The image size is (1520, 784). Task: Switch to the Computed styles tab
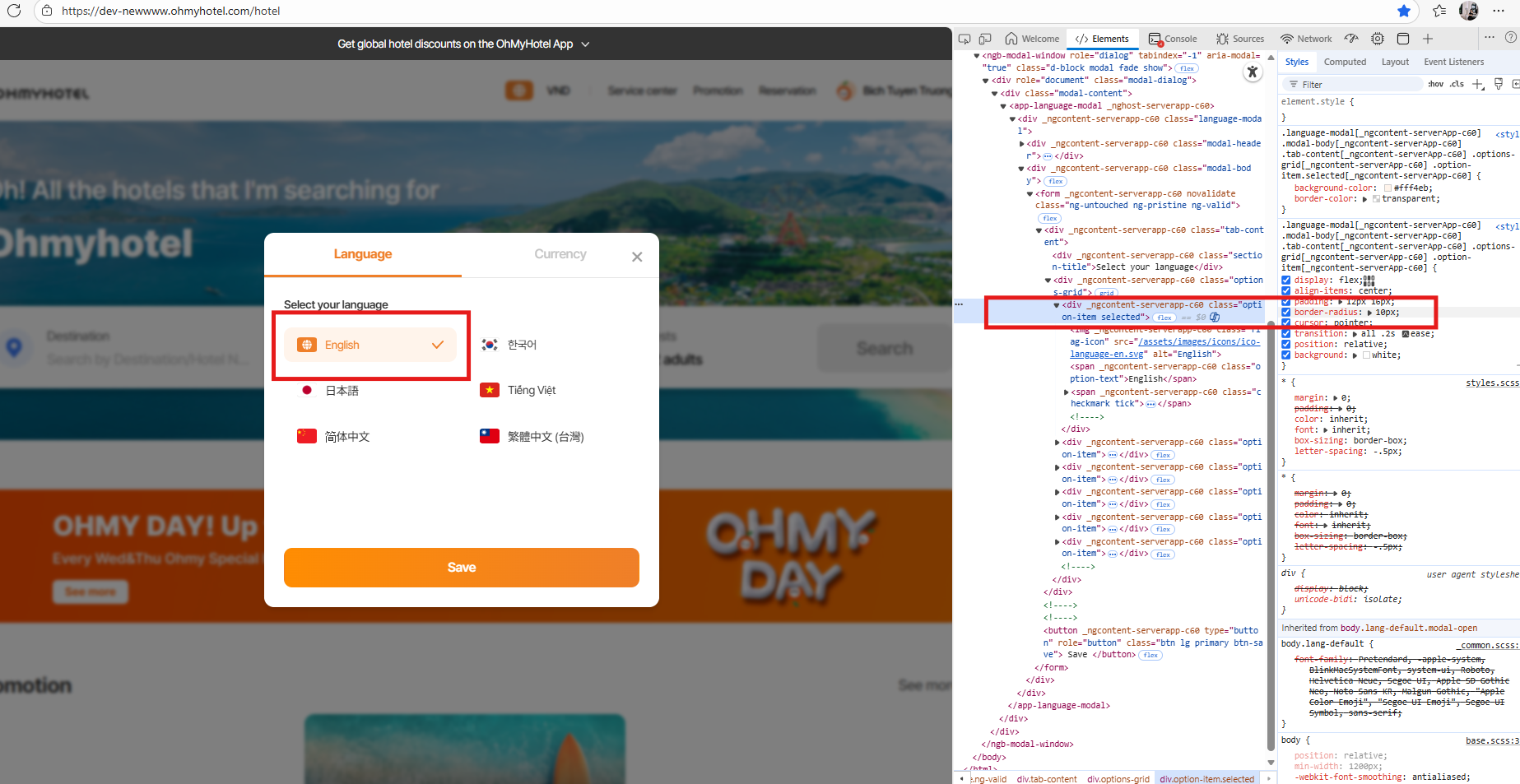(1345, 62)
